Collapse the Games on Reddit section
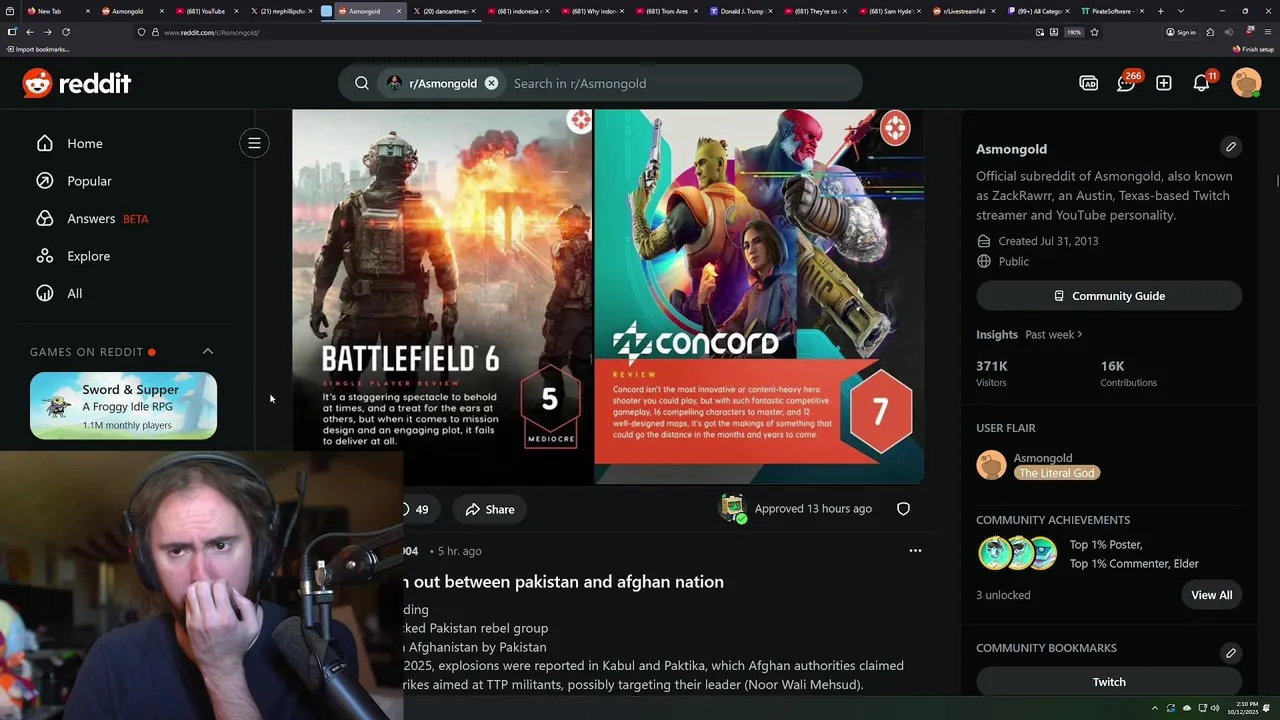Viewport: 1280px width, 720px height. pos(208,351)
